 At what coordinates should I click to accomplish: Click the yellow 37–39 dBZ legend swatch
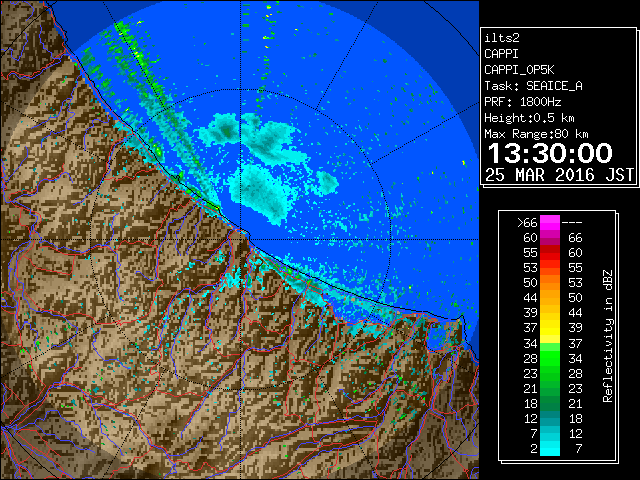(x=550, y=328)
